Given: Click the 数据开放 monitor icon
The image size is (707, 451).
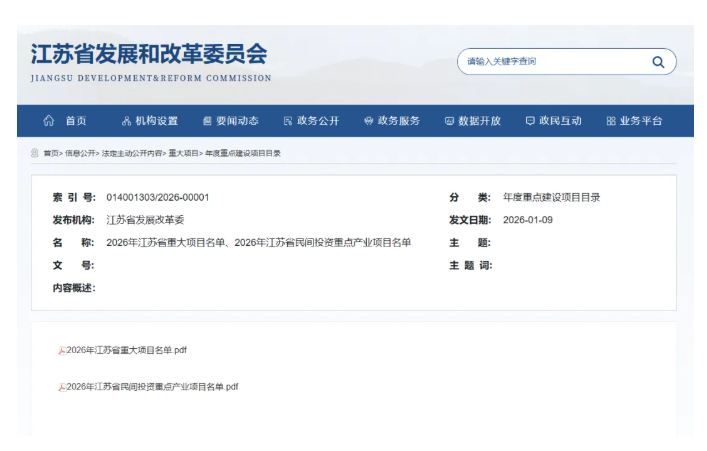Looking at the screenshot, I should point(449,121).
